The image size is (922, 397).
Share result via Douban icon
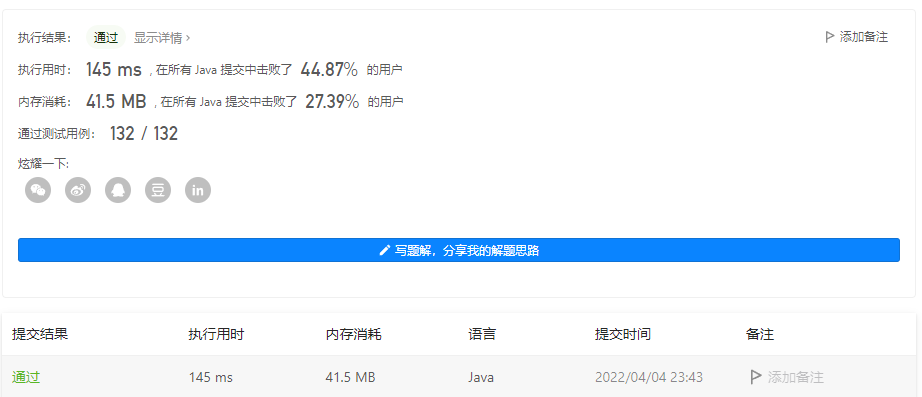click(158, 190)
